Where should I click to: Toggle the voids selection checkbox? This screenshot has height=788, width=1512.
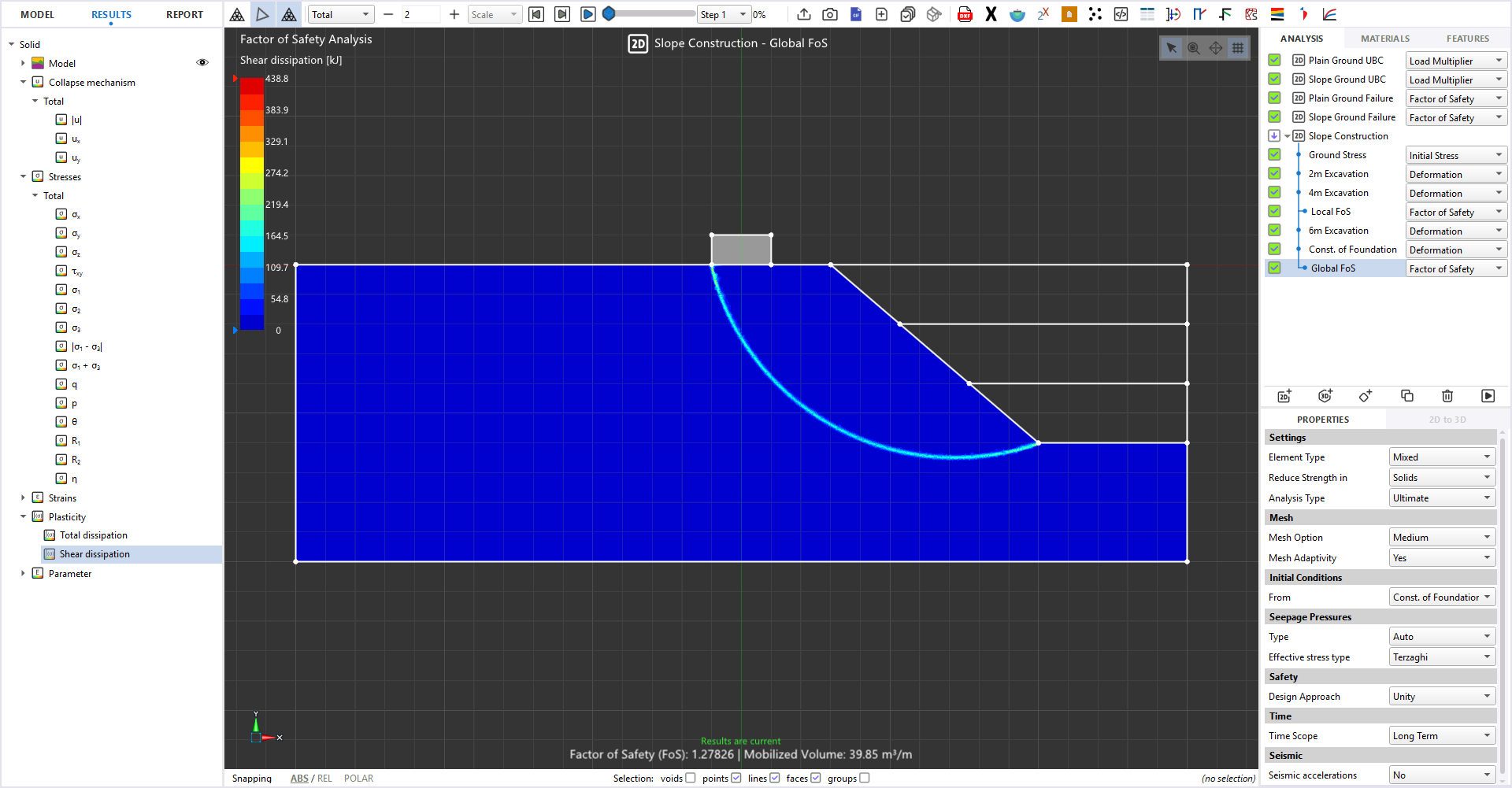691,778
